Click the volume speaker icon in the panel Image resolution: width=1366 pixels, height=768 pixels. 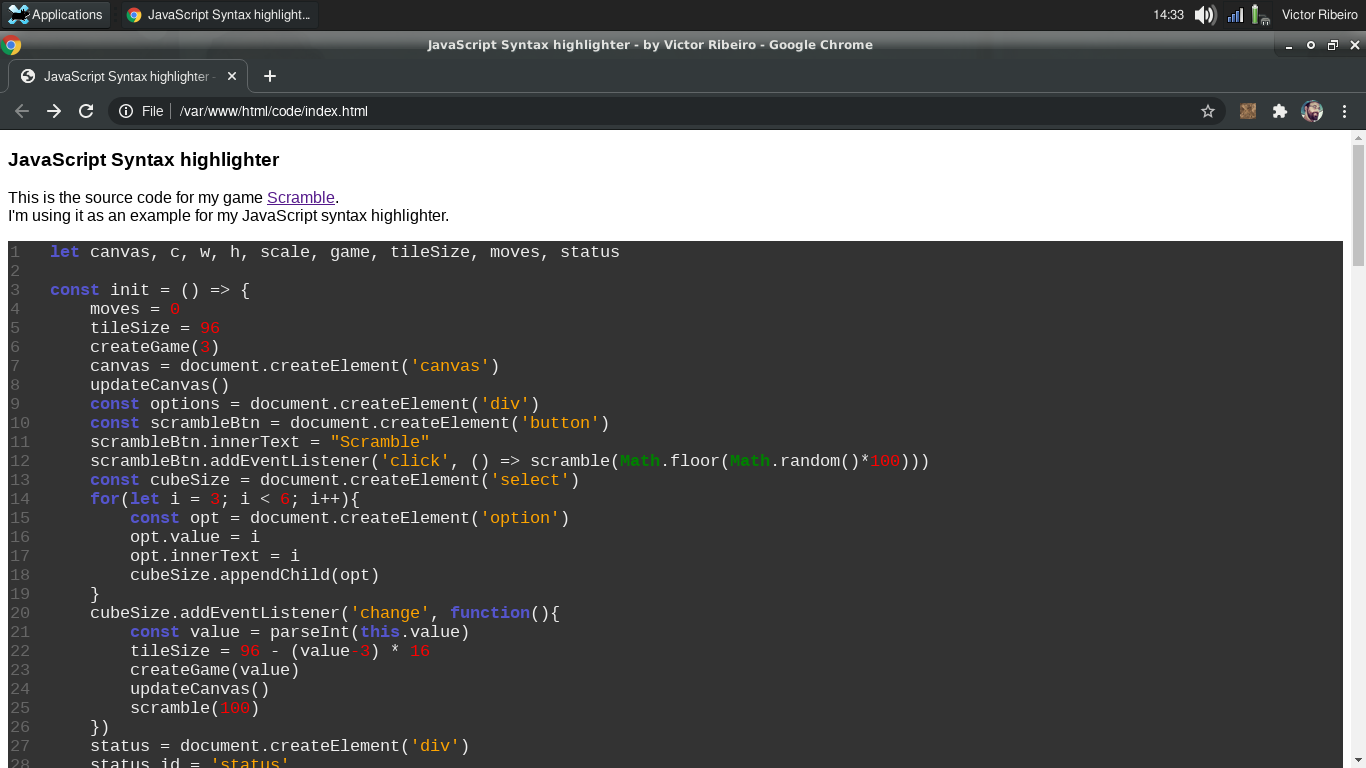[x=1205, y=14]
